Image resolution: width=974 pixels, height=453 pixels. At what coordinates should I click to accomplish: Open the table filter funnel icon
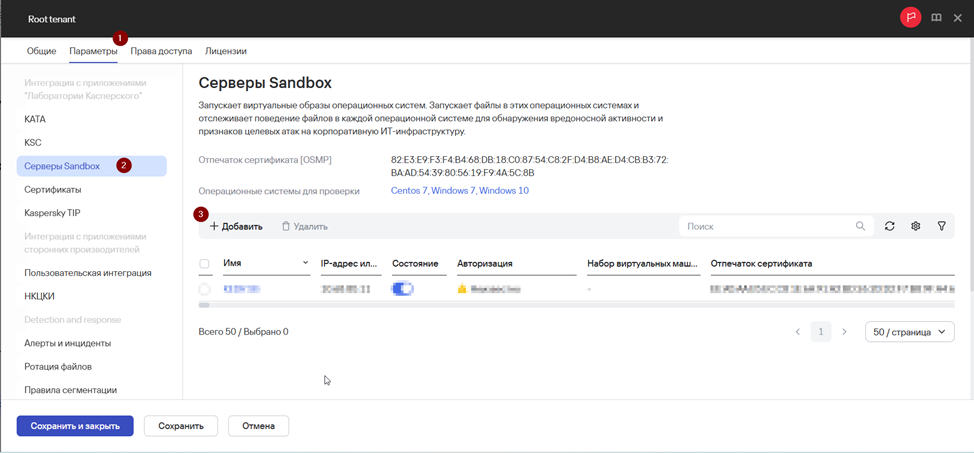pos(941,226)
